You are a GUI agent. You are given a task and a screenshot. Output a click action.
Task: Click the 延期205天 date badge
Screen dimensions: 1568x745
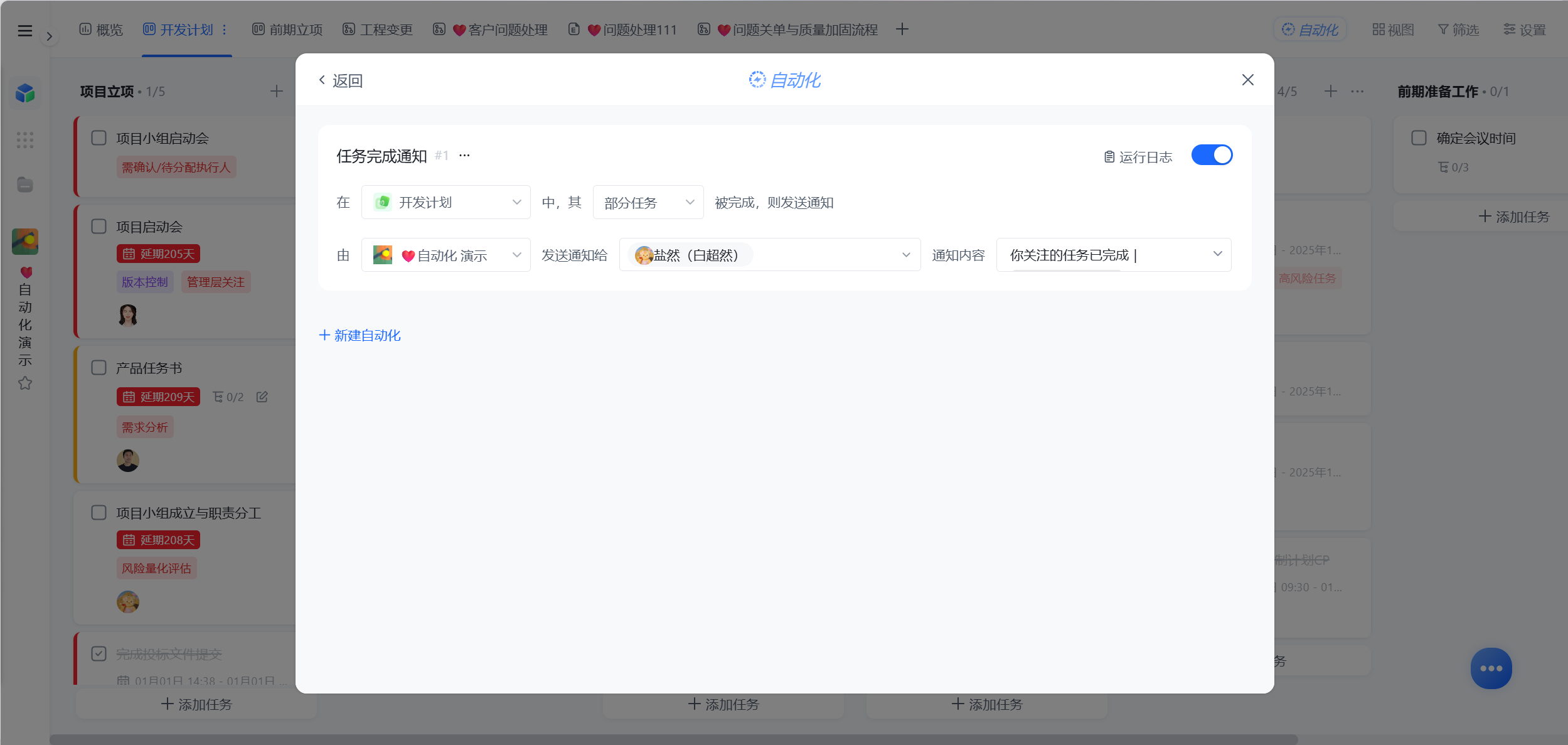[x=158, y=254]
